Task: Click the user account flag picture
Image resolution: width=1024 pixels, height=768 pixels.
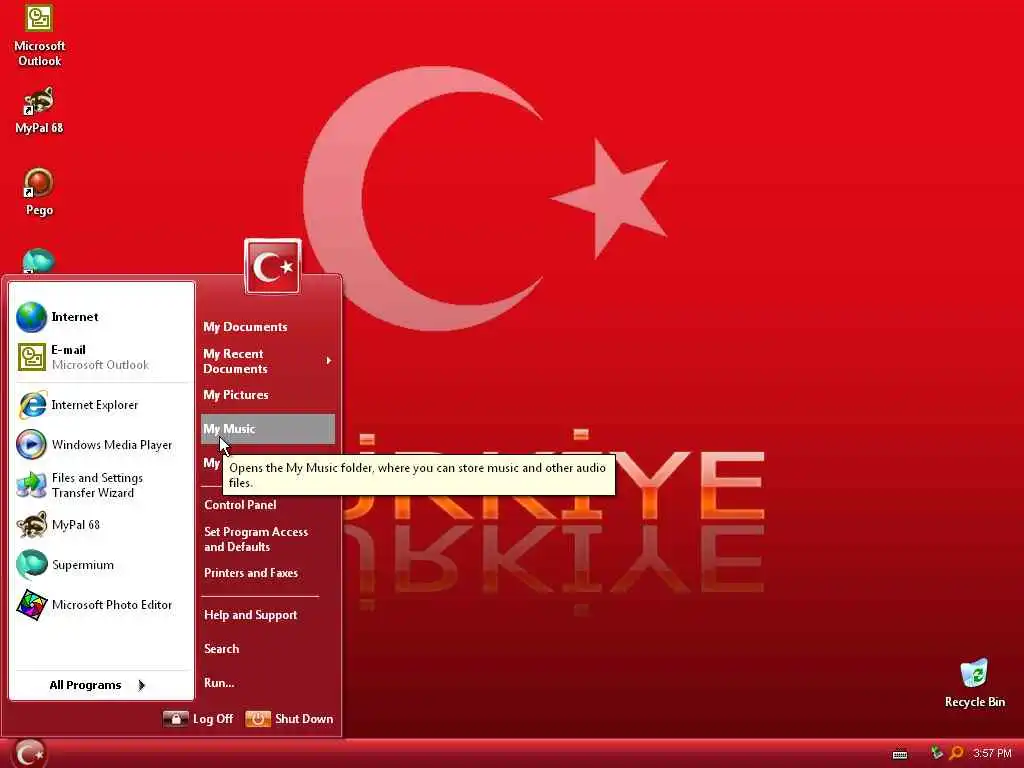Action: coord(273,266)
